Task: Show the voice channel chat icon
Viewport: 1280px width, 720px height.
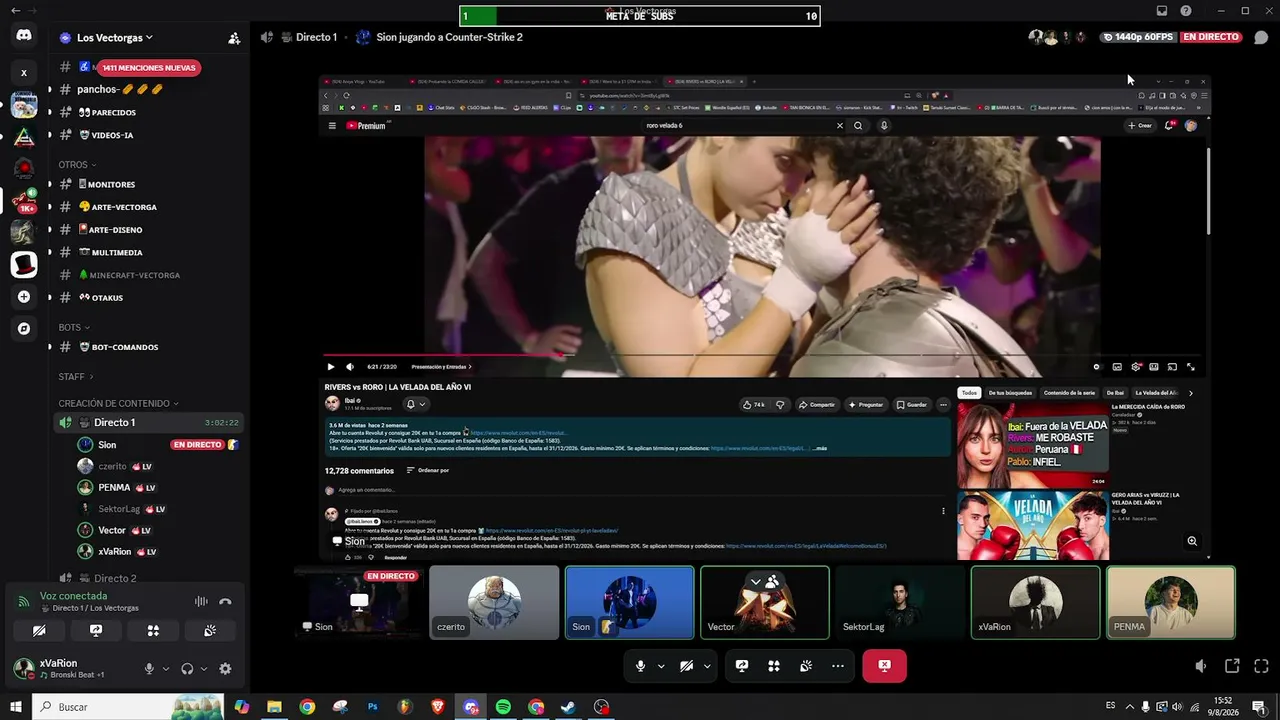Action: tap(1261, 38)
